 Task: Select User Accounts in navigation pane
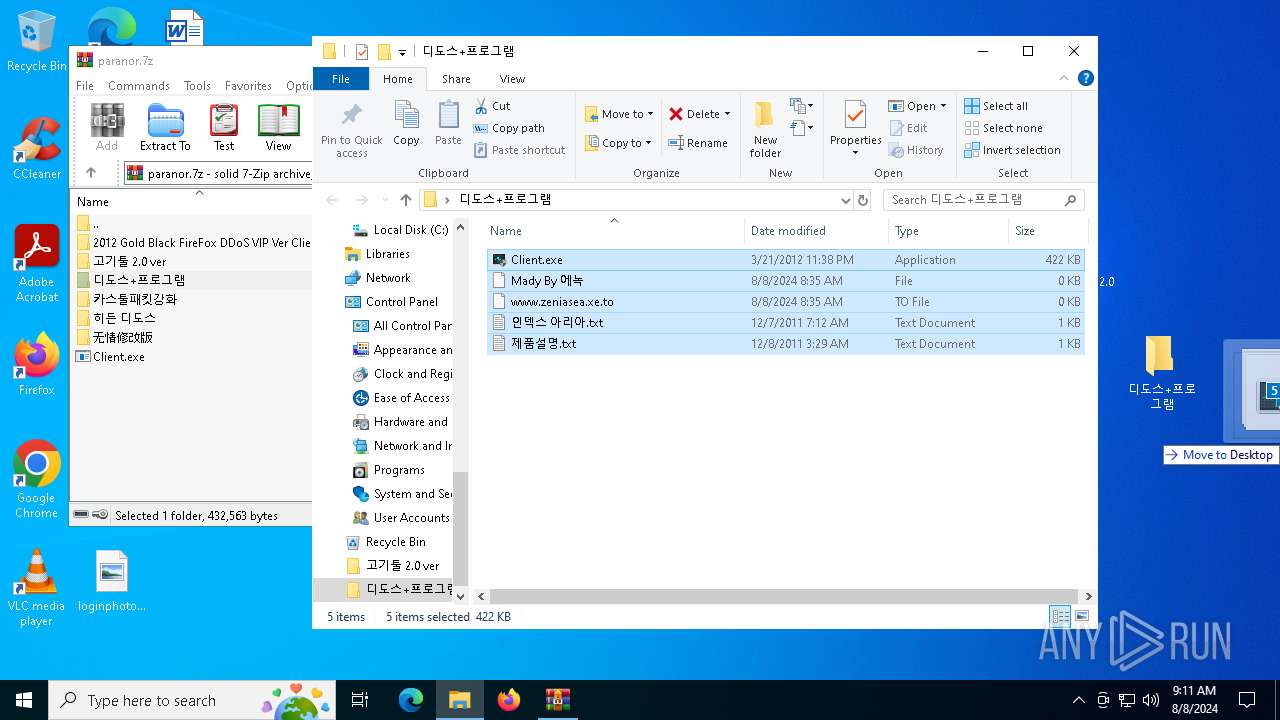401,518
